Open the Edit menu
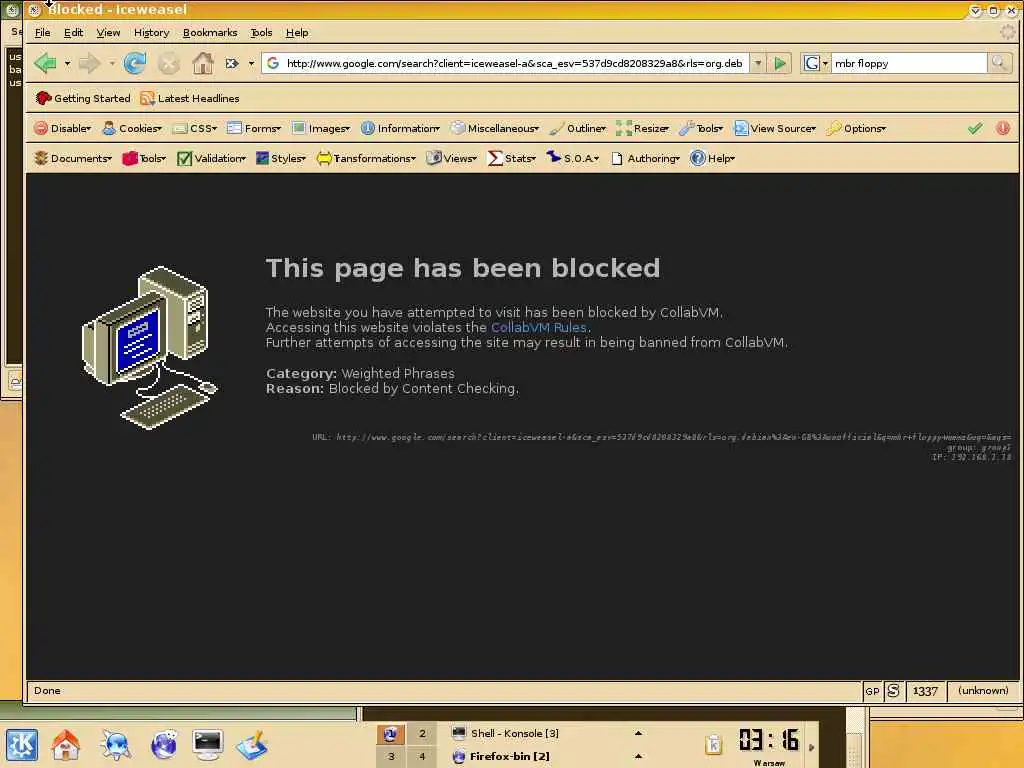 (73, 33)
